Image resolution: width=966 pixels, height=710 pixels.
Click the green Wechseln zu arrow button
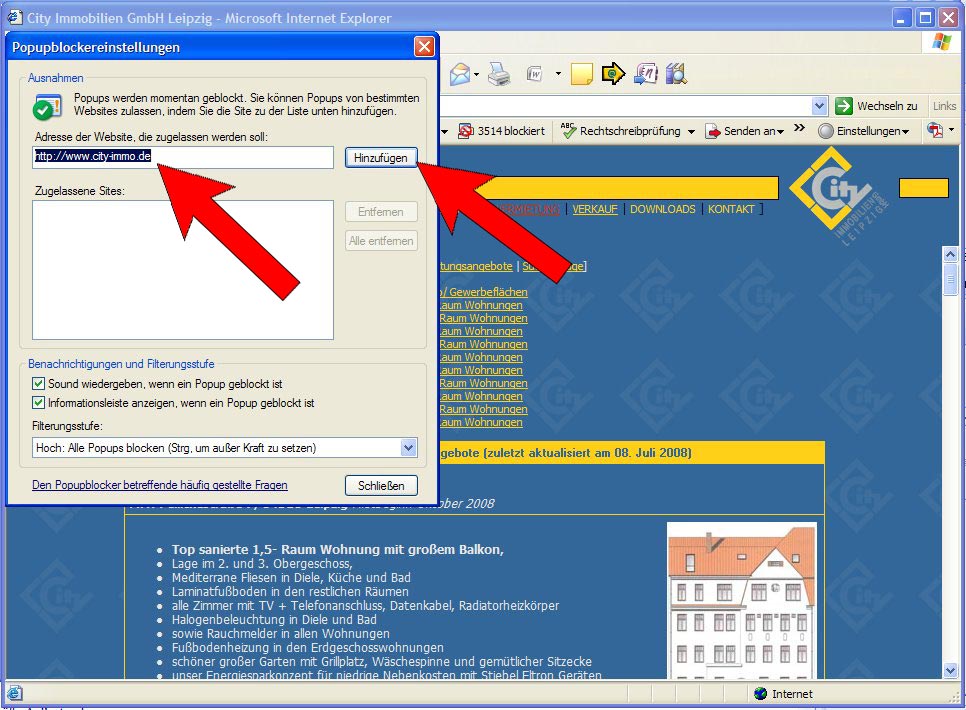click(x=844, y=106)
